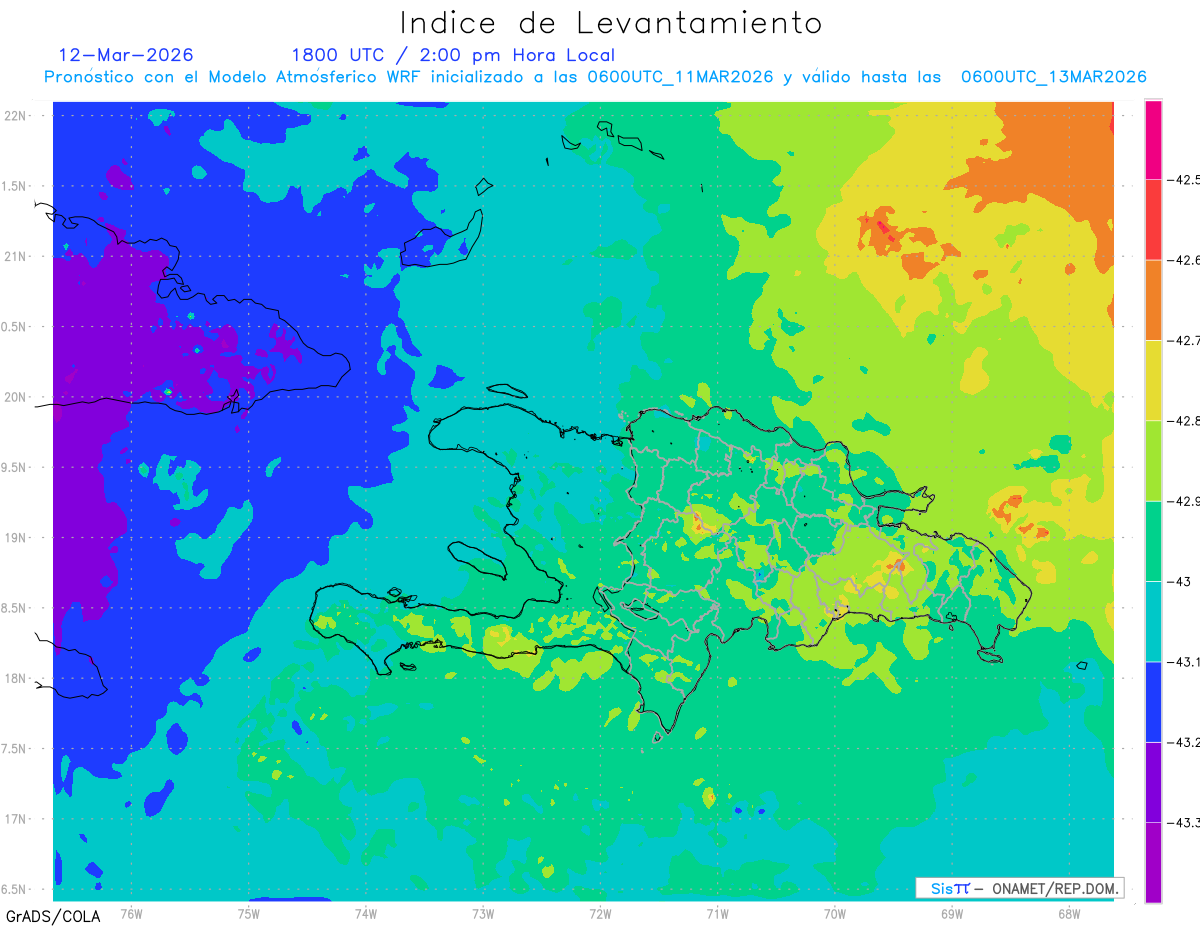Click the '19N' latitude label
The height and width of the screenshot is (927, 1200).
pyautogui.click(x=15, y=538)
